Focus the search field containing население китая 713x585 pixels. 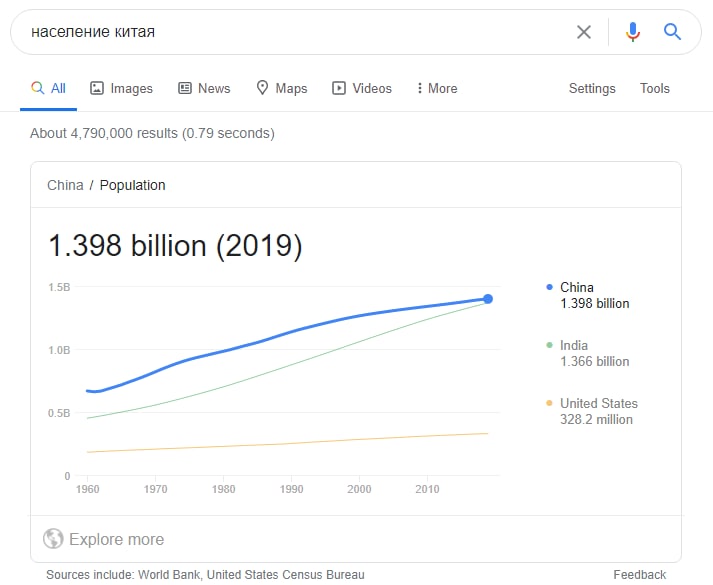pyautogui.click(x=296, y=32)
